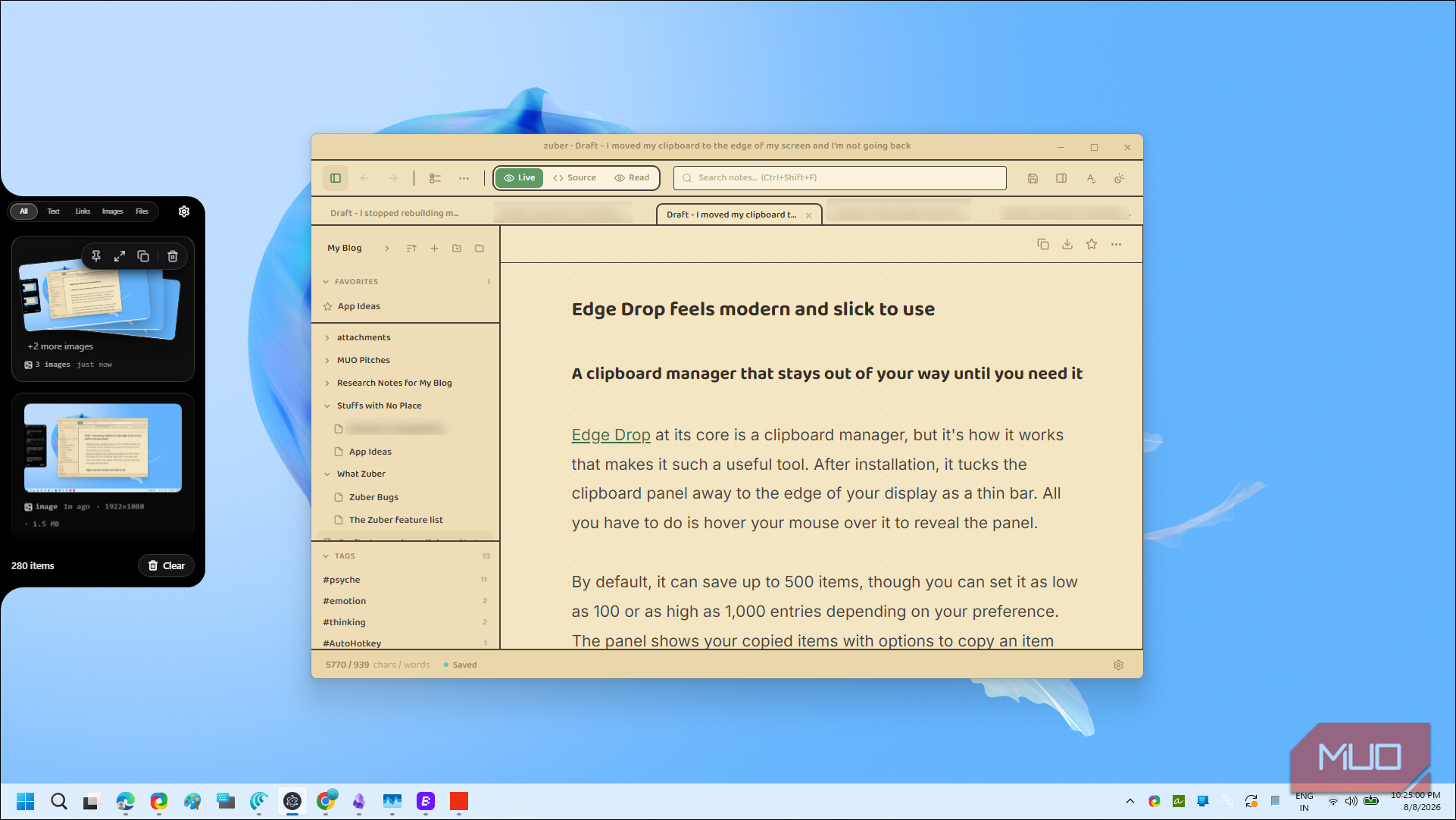Viewport: 1456px width, 820px height.
Task: Open the toolbar more options ellipsis
Action: click(464, 178)
